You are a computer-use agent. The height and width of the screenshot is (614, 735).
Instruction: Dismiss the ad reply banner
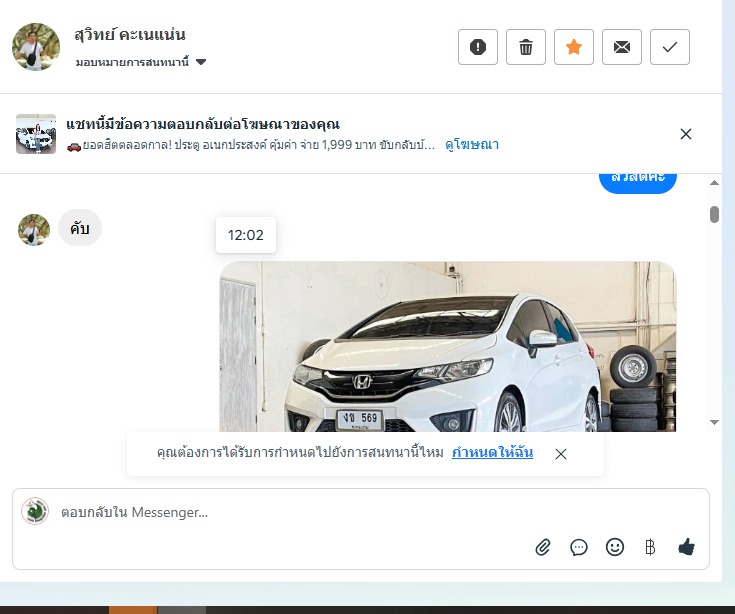686,134
